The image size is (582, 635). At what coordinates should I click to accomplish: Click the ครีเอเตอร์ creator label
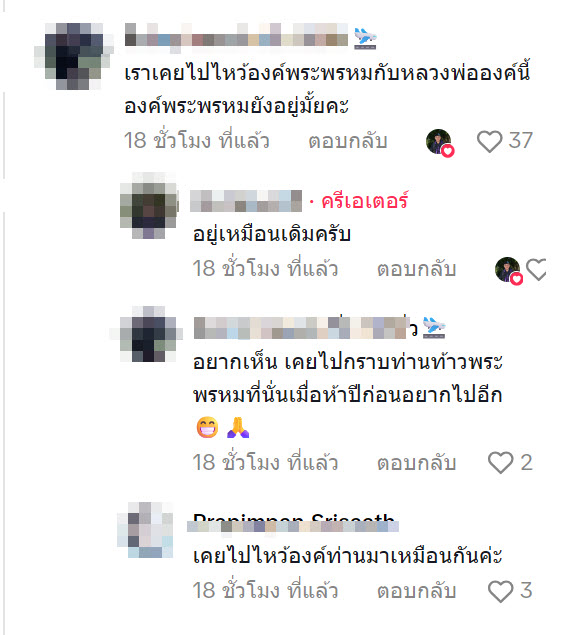point(365,201)
